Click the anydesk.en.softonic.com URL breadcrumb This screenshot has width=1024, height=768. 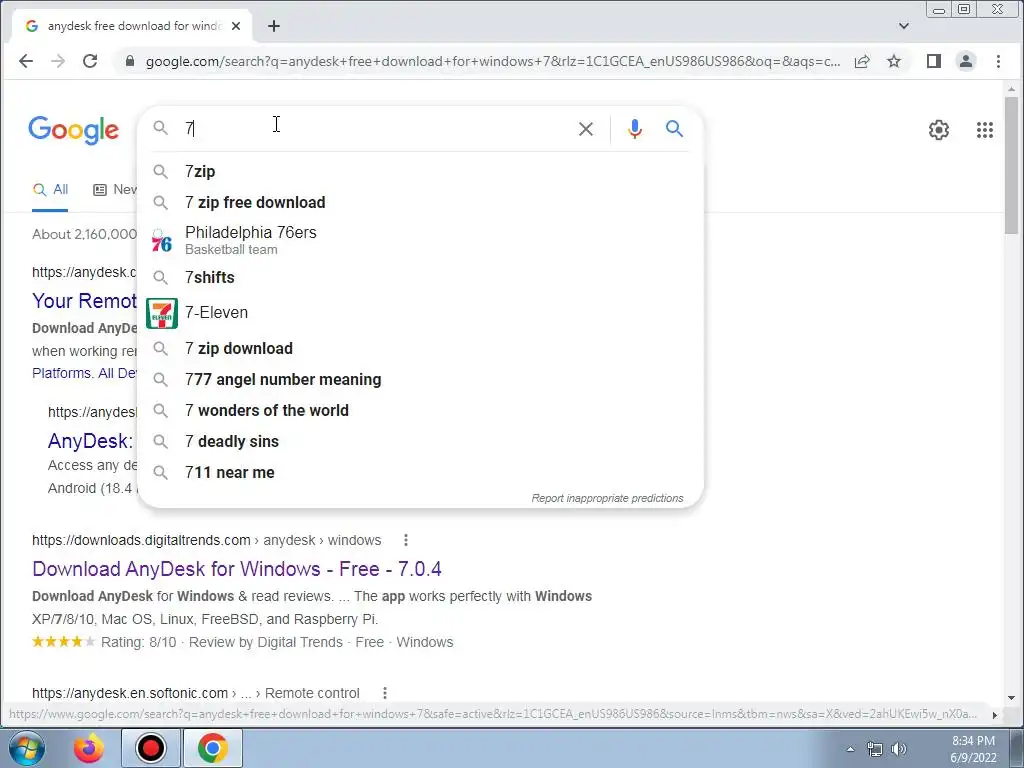click(196, 693)
